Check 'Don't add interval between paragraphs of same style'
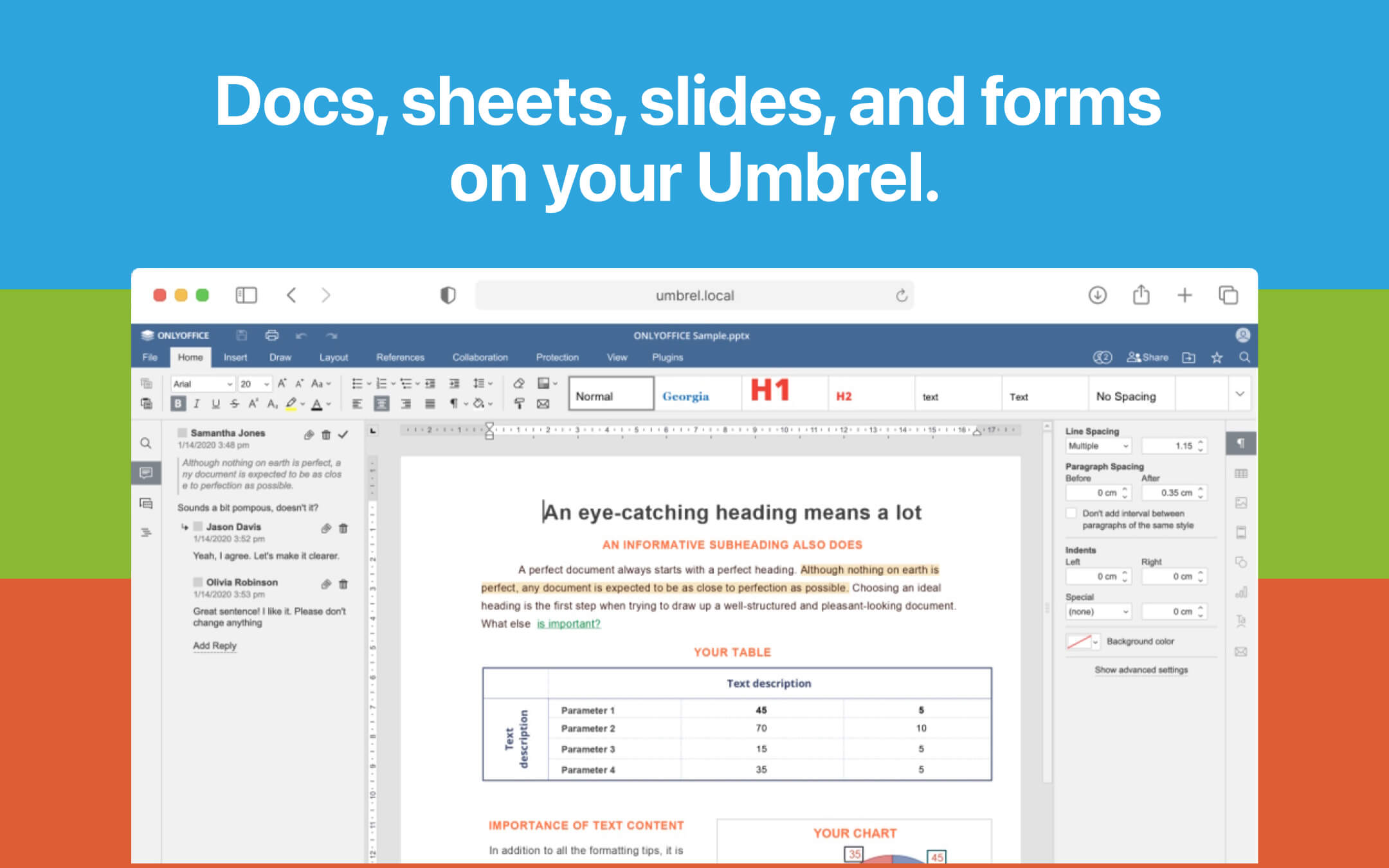 click(x=1071, y=513)
